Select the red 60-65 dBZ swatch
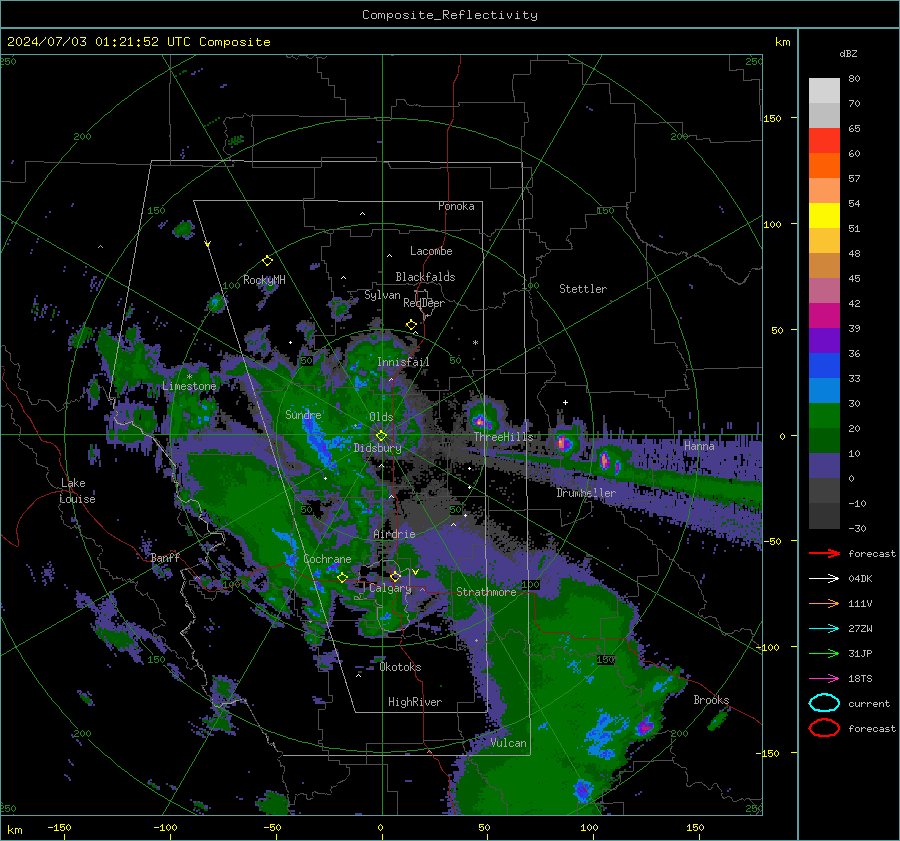 [x=824, y=141]
